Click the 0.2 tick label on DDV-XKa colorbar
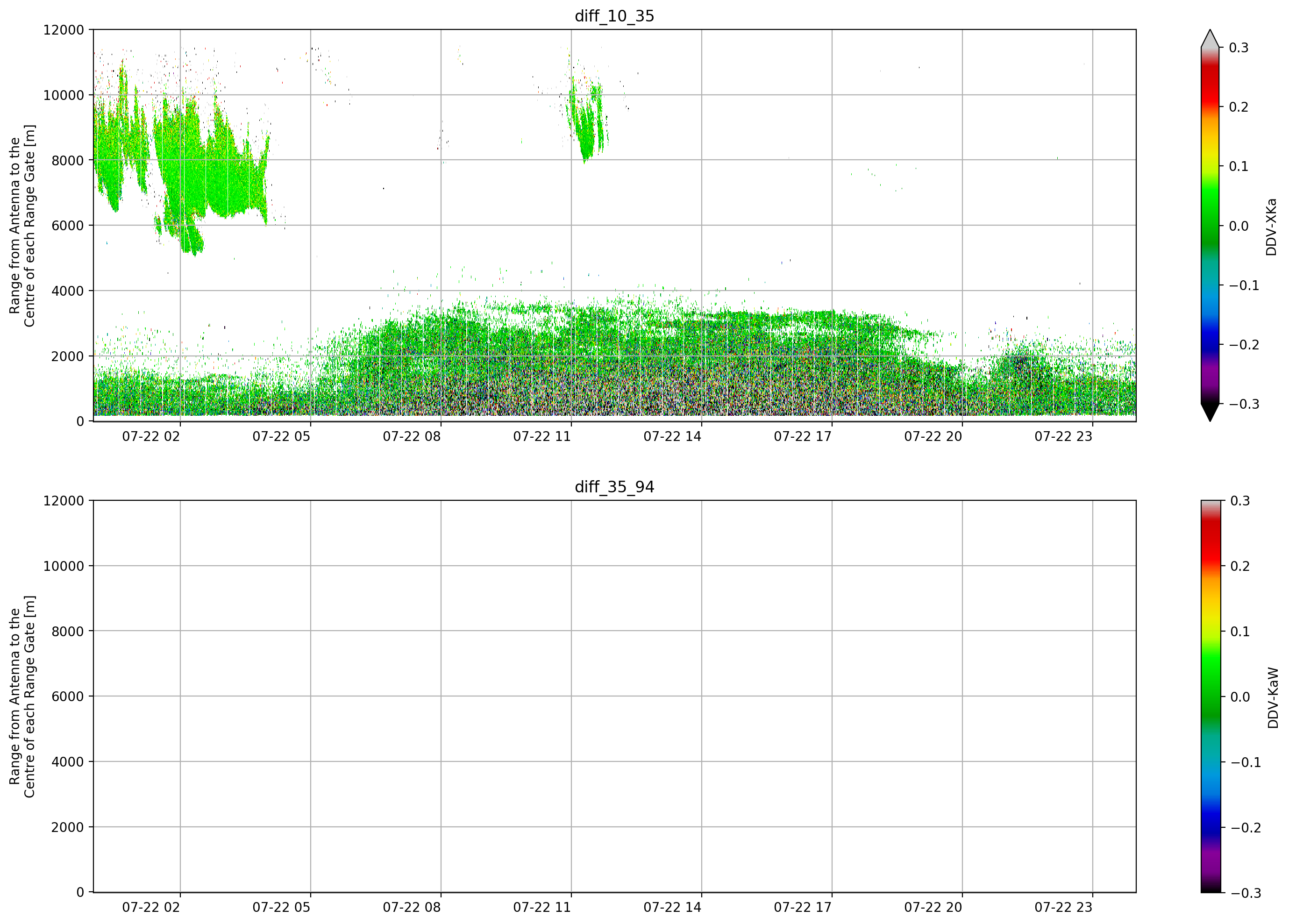This screenshot has height=924, width=1289. 1239,107
